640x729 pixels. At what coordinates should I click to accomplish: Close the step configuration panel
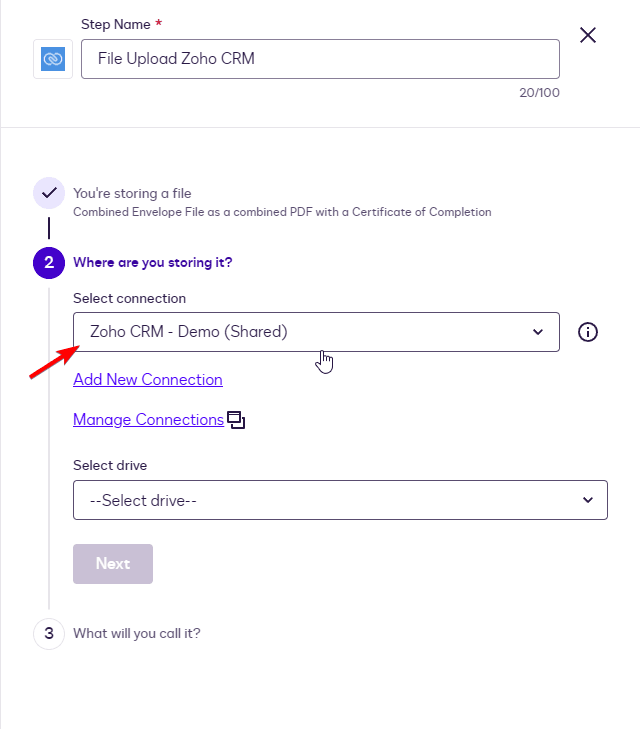click(588, 36)
